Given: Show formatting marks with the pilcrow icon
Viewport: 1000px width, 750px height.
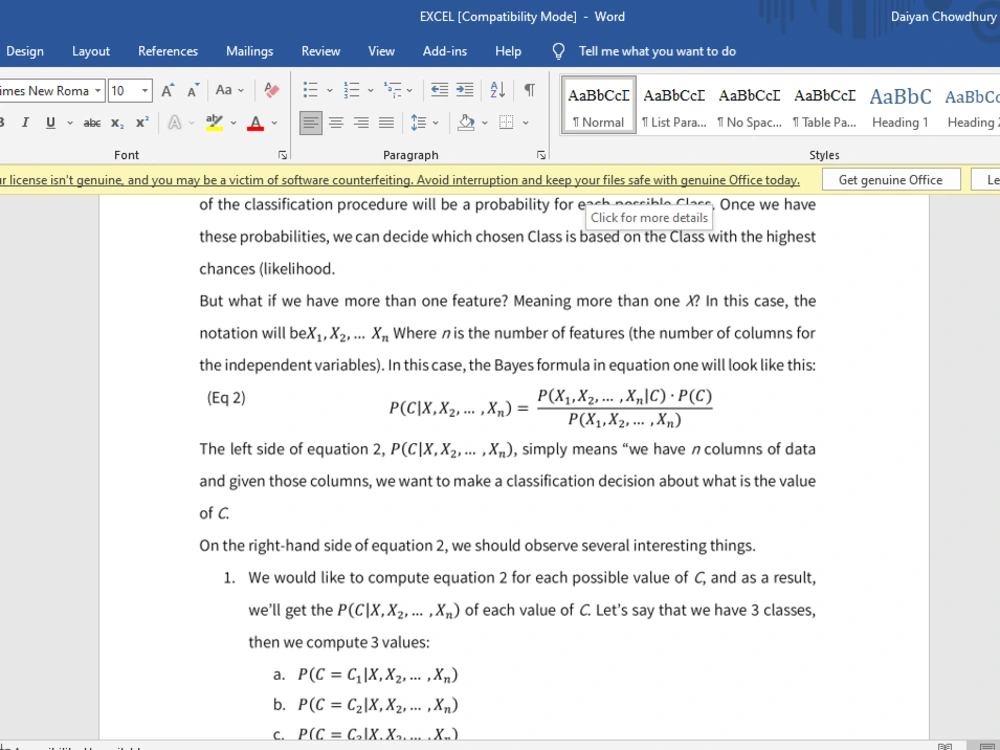Looking at the screenshot, I should [x=528, y=90].
